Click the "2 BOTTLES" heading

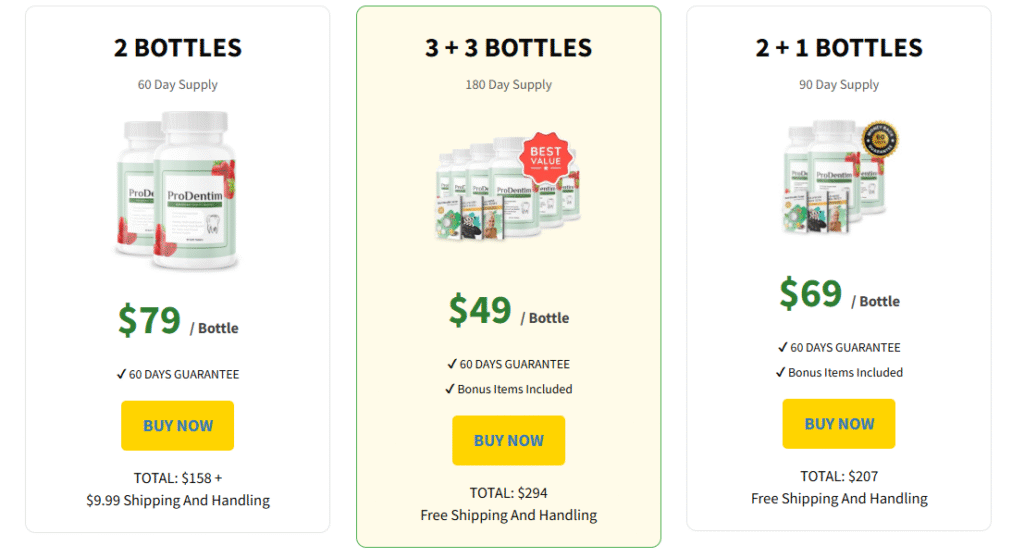coord(178,47)
